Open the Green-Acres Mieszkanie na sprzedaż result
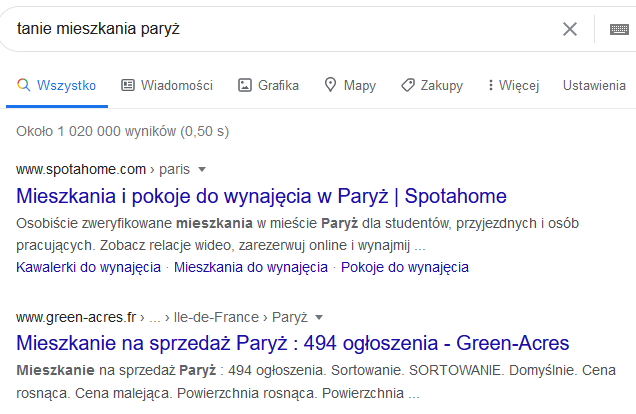 coord(292,343)
